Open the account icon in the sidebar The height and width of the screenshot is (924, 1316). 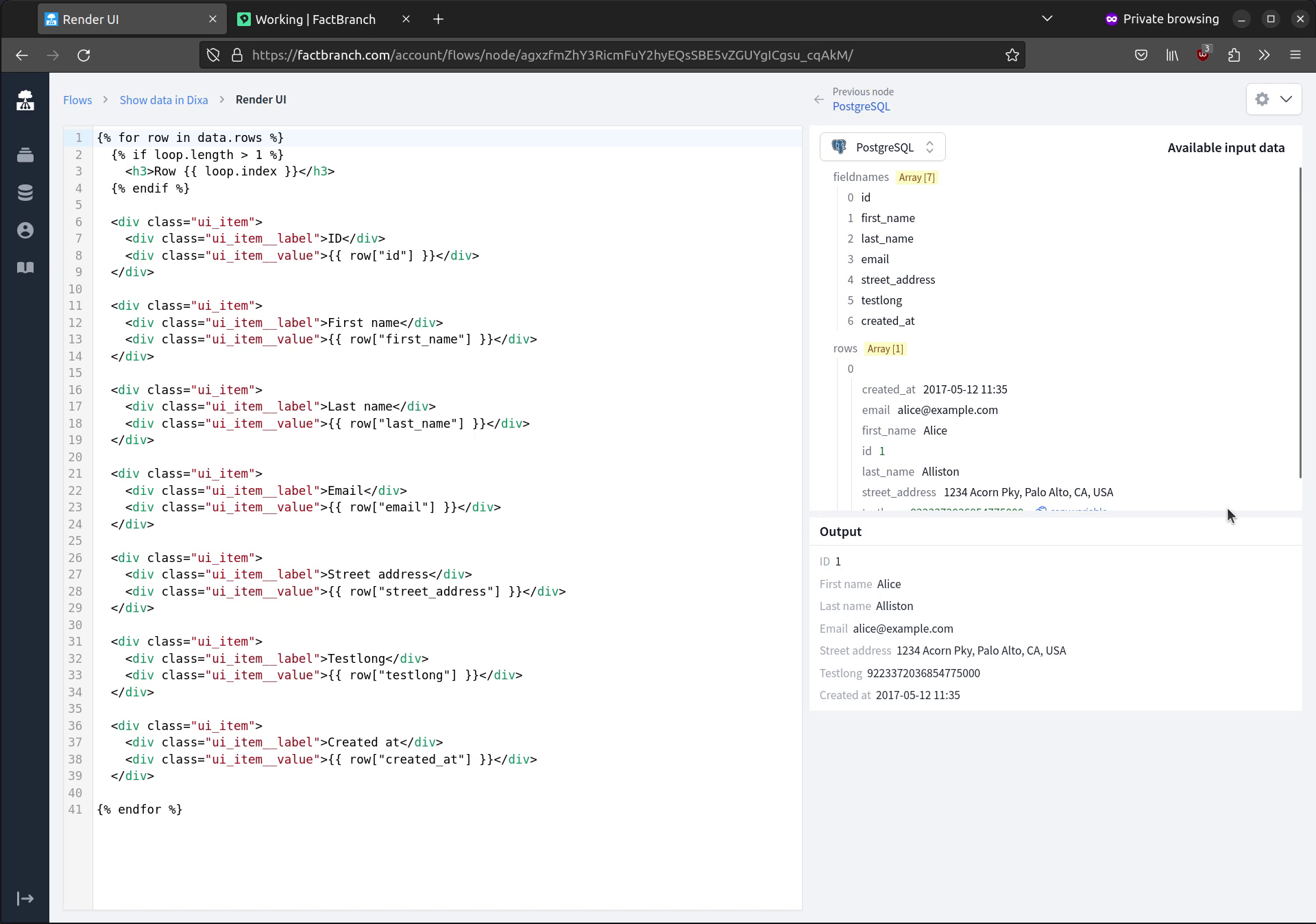pos(25,230)
